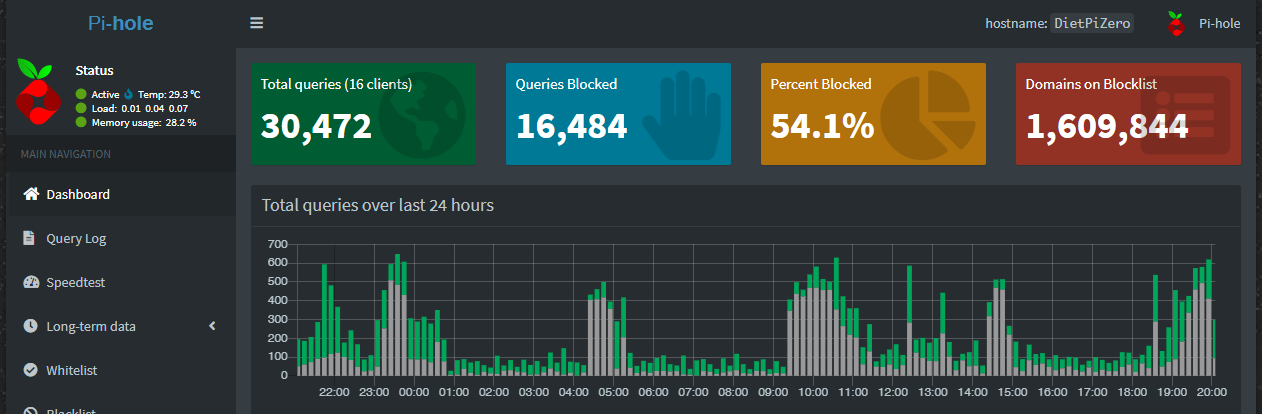Click the flame temperature icon
This screenshot has height=414, width=1262.
click(x=129, y=94)
